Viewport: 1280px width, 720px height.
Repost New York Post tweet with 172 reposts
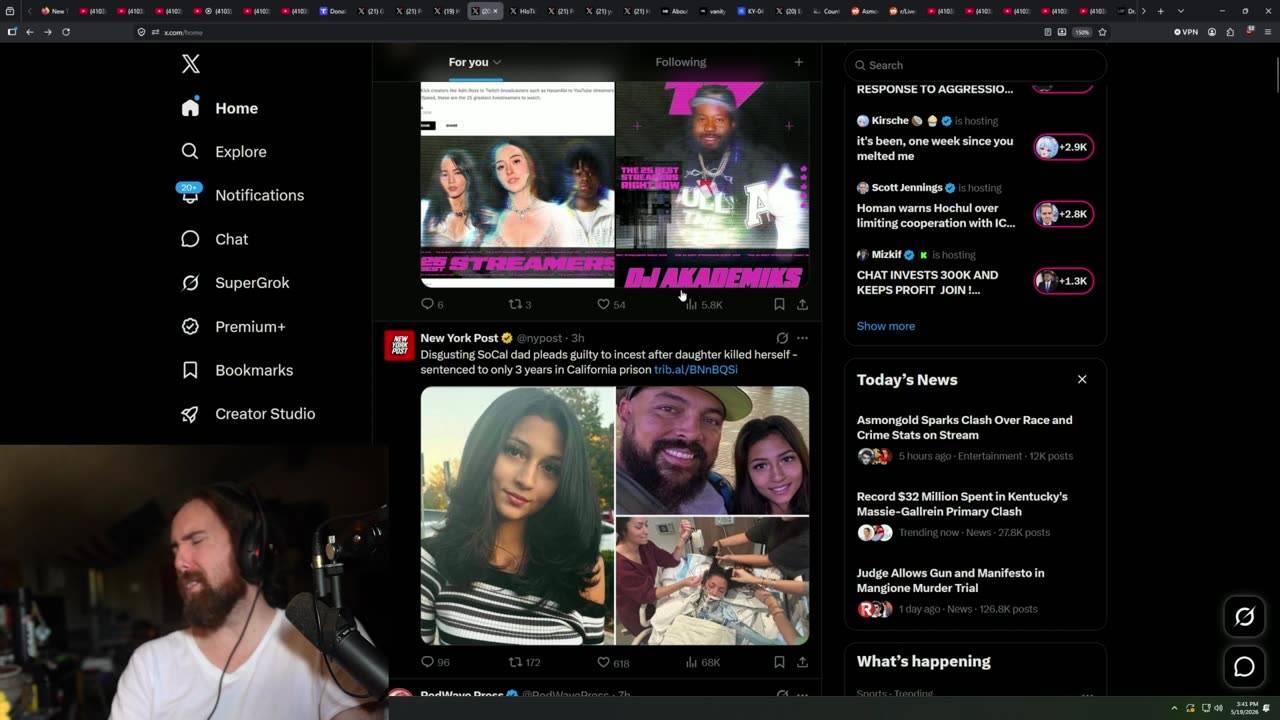point(525,662)
